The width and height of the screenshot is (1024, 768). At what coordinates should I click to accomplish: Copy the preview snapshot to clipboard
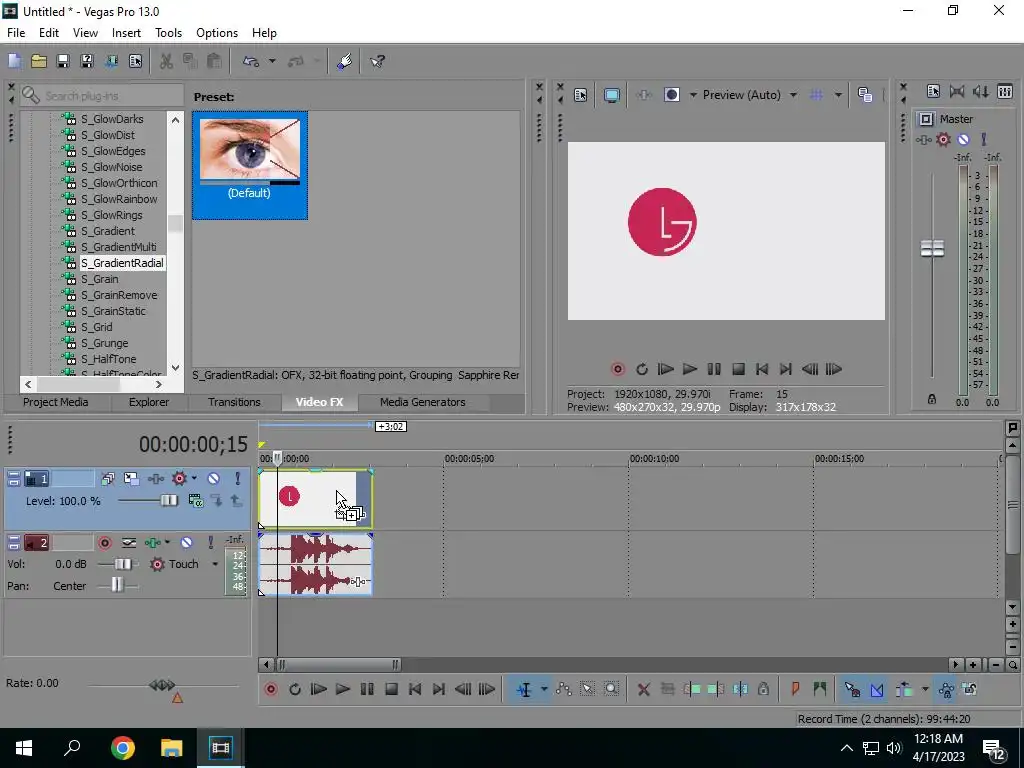(865, 95)
